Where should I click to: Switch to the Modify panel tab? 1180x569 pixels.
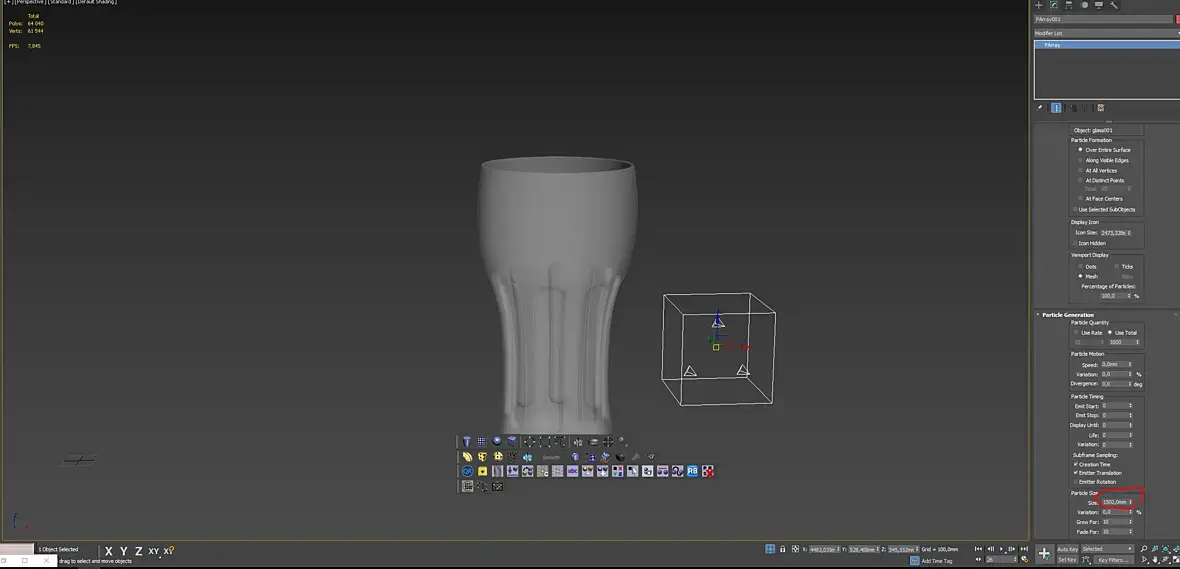[x=1054, y=5]
